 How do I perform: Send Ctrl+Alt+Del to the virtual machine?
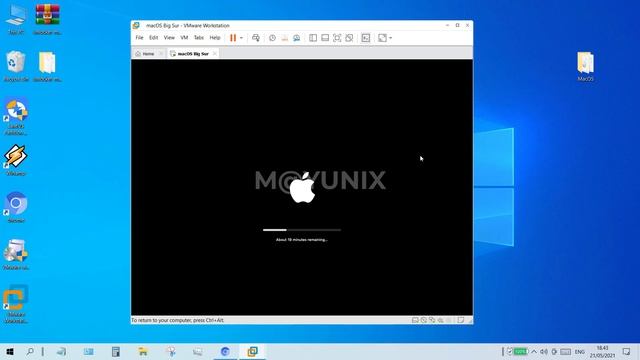[x=256, y=38]
